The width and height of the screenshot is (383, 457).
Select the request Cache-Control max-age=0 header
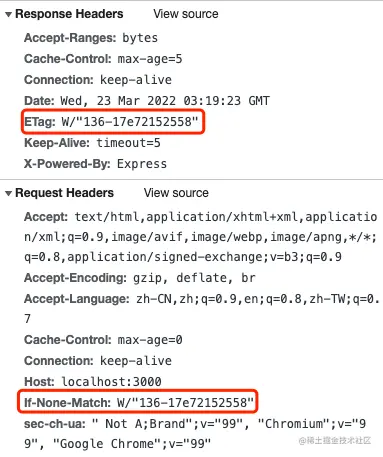tap(103, 340)
